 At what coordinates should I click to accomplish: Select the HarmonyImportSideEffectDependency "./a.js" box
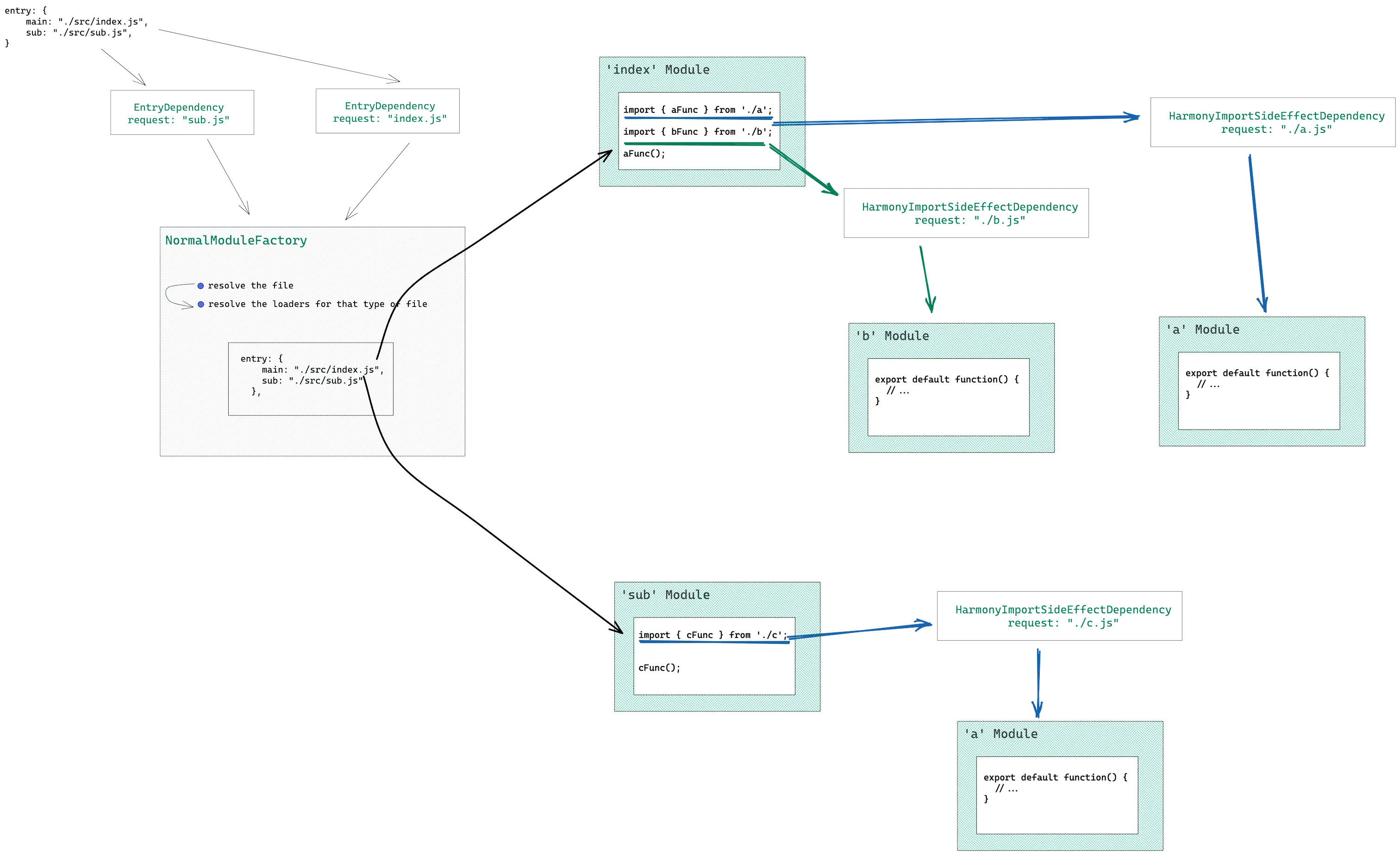pos(1273,122)
